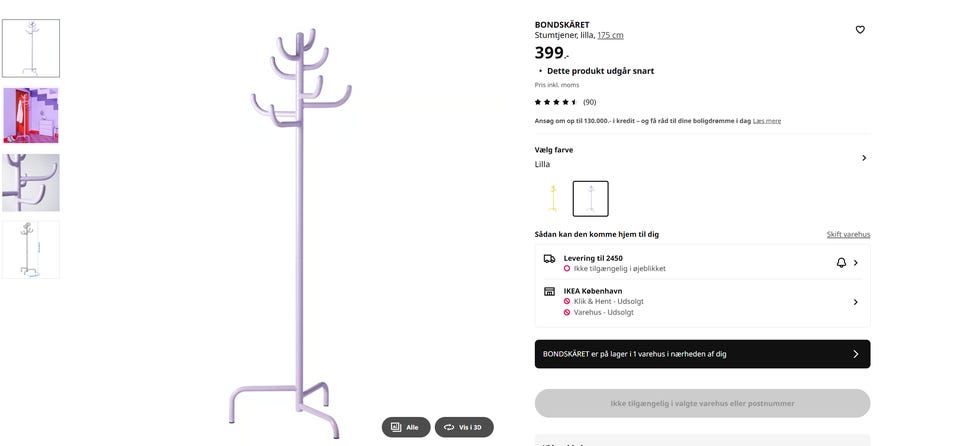Open nearby warehouse stock banner
The height and width of the screenshot is (446, 960).
click(x=702, y=354)
